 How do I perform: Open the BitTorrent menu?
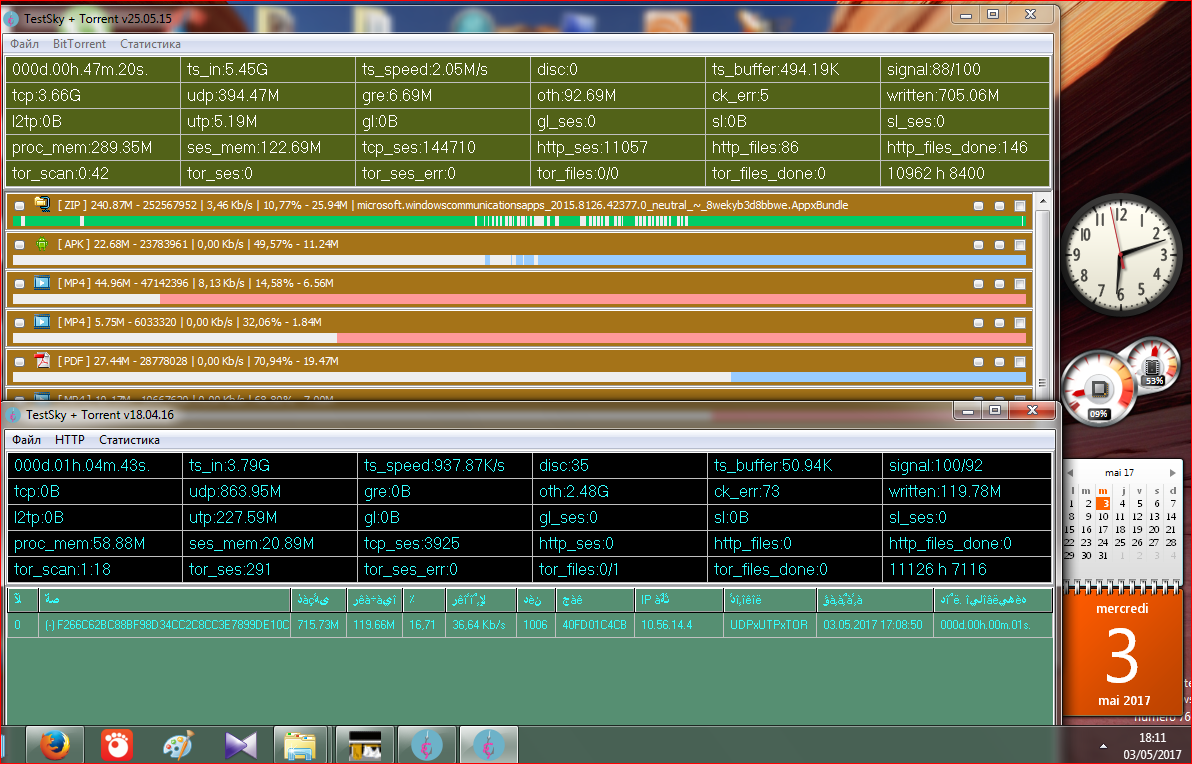(x=79, y=44)
